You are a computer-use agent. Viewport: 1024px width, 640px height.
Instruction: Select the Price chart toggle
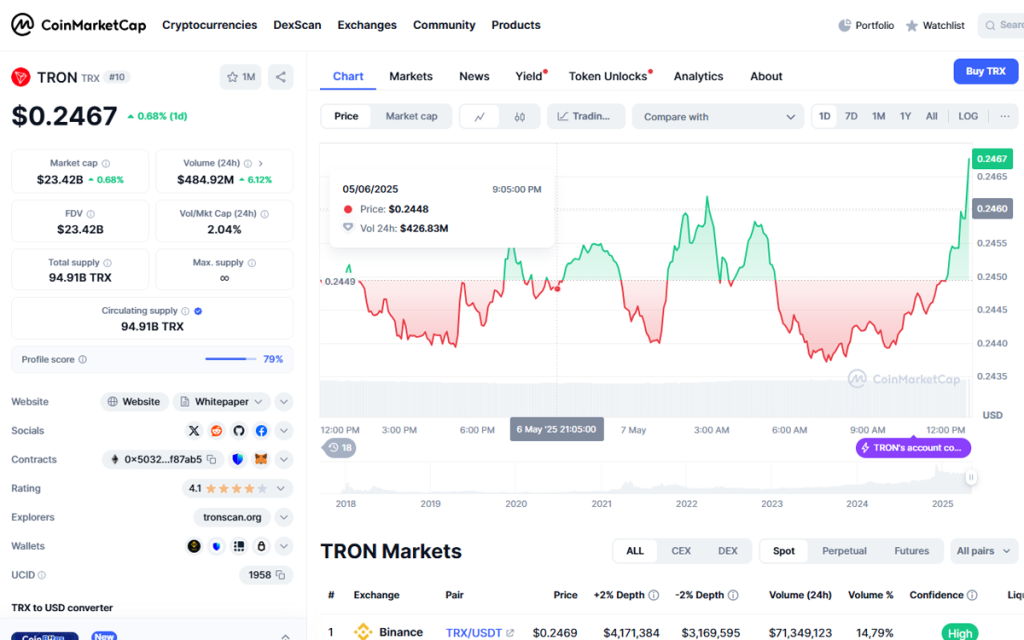[346, 116]
